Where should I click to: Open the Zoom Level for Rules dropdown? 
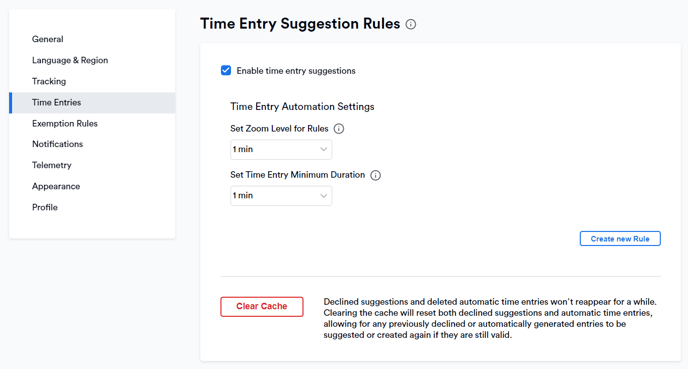281,150
